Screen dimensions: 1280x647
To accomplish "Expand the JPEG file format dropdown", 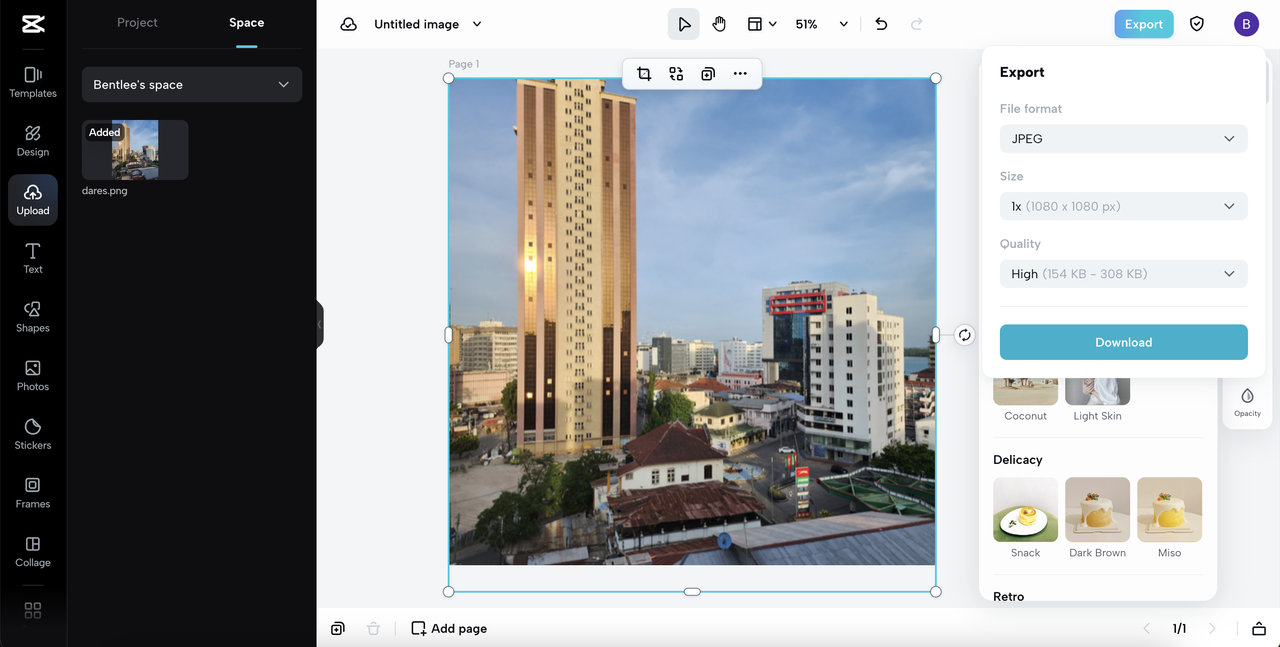I will [1123, 139].
